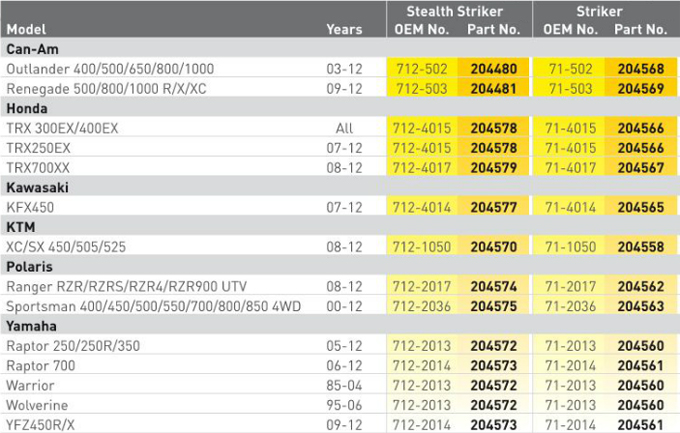
Task: Click the "Polaris" brand heading
Action: [29, 266]
